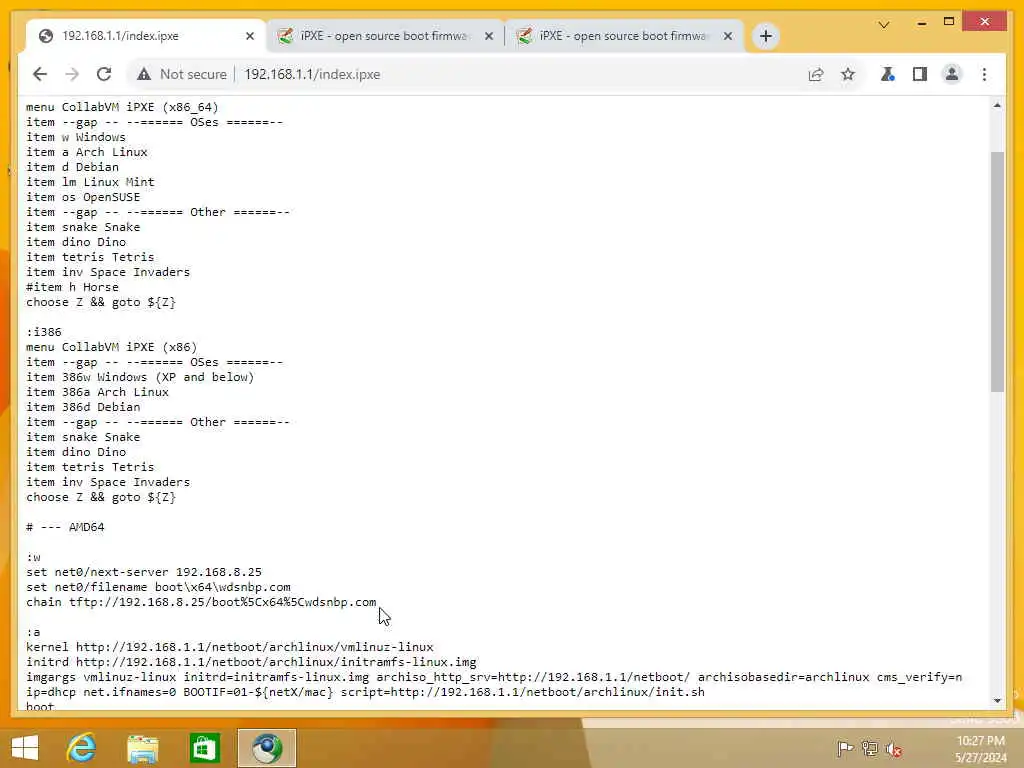The height and width of the screenshot is (768, 1024).
Task: Open the Windows Start button
Action: pos(25,748)
